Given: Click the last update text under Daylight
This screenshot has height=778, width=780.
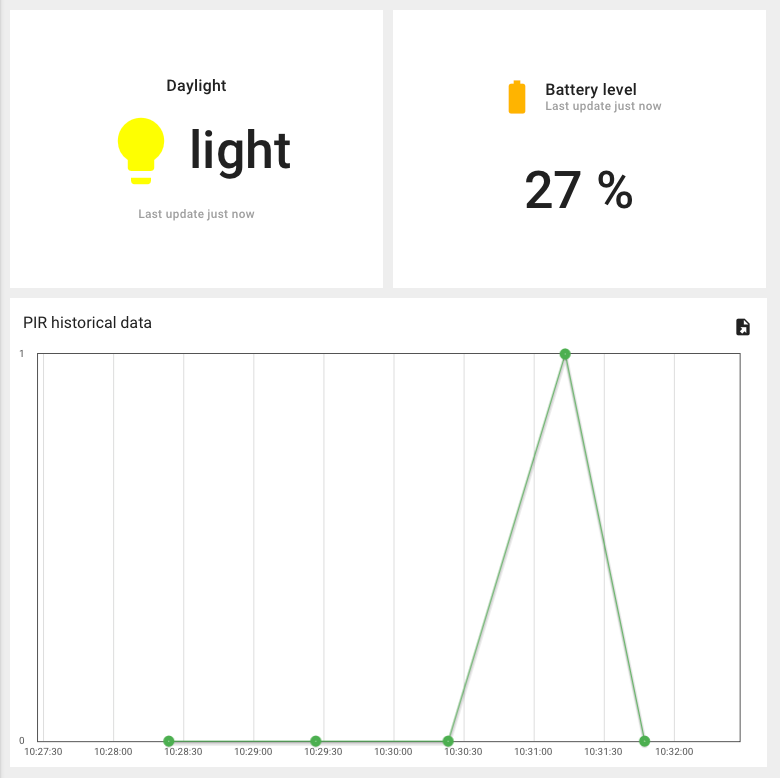Looking at the screenshot, I should pos(196,214).
